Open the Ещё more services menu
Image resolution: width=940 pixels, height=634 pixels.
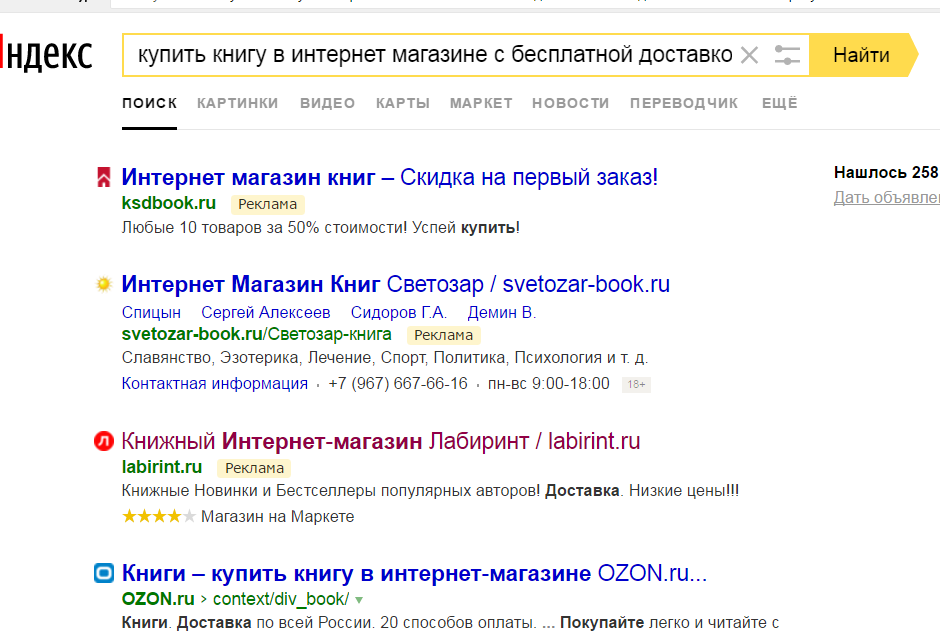(779, 103)
